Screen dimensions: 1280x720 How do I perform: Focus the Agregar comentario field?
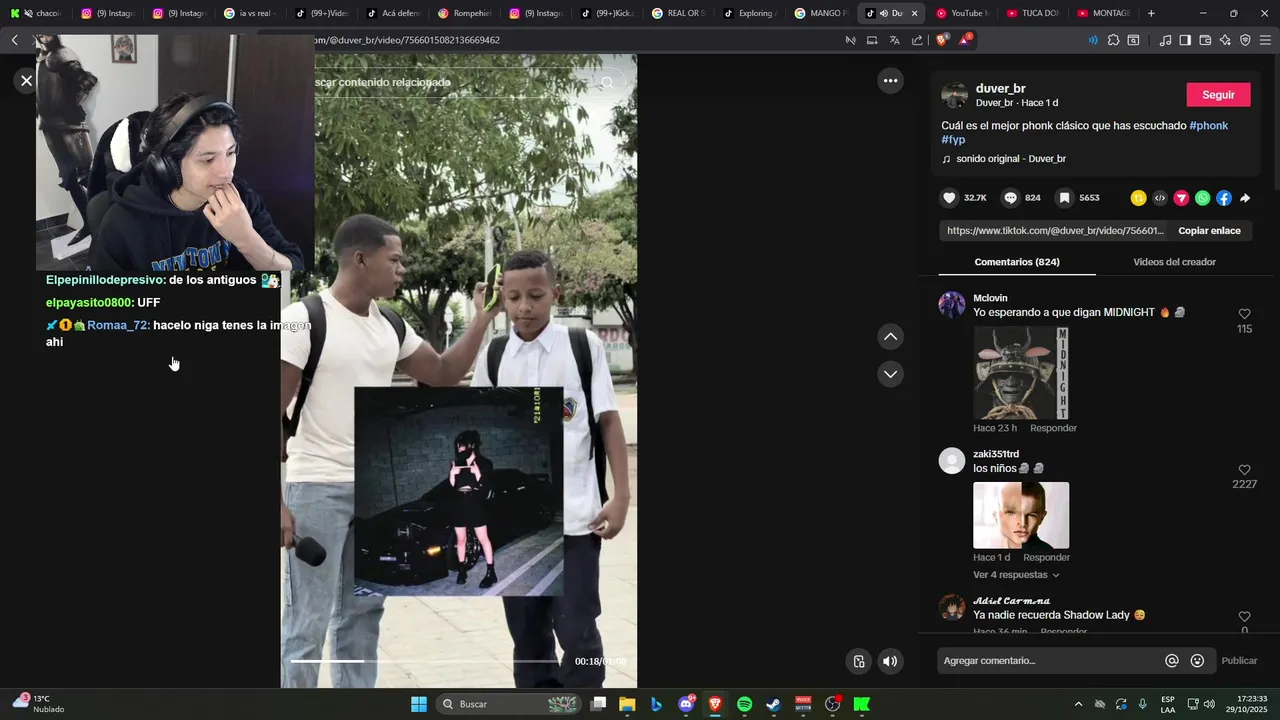[x=1048, y=661]
